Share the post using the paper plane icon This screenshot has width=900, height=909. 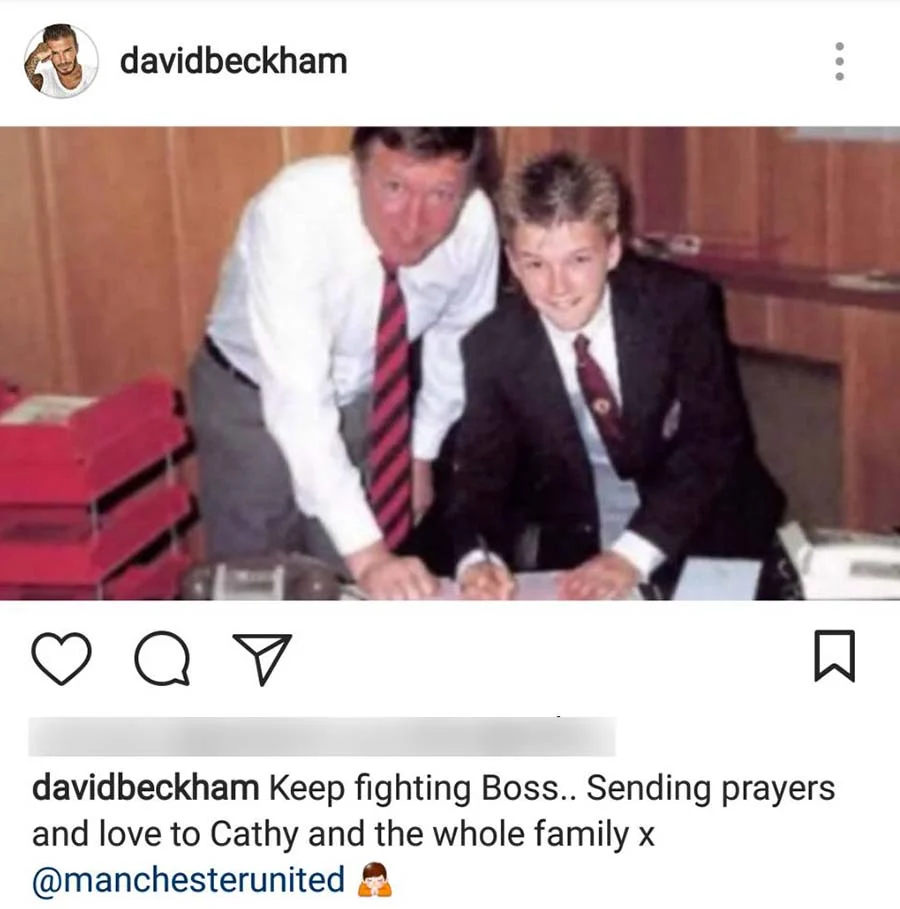(262, 659)
